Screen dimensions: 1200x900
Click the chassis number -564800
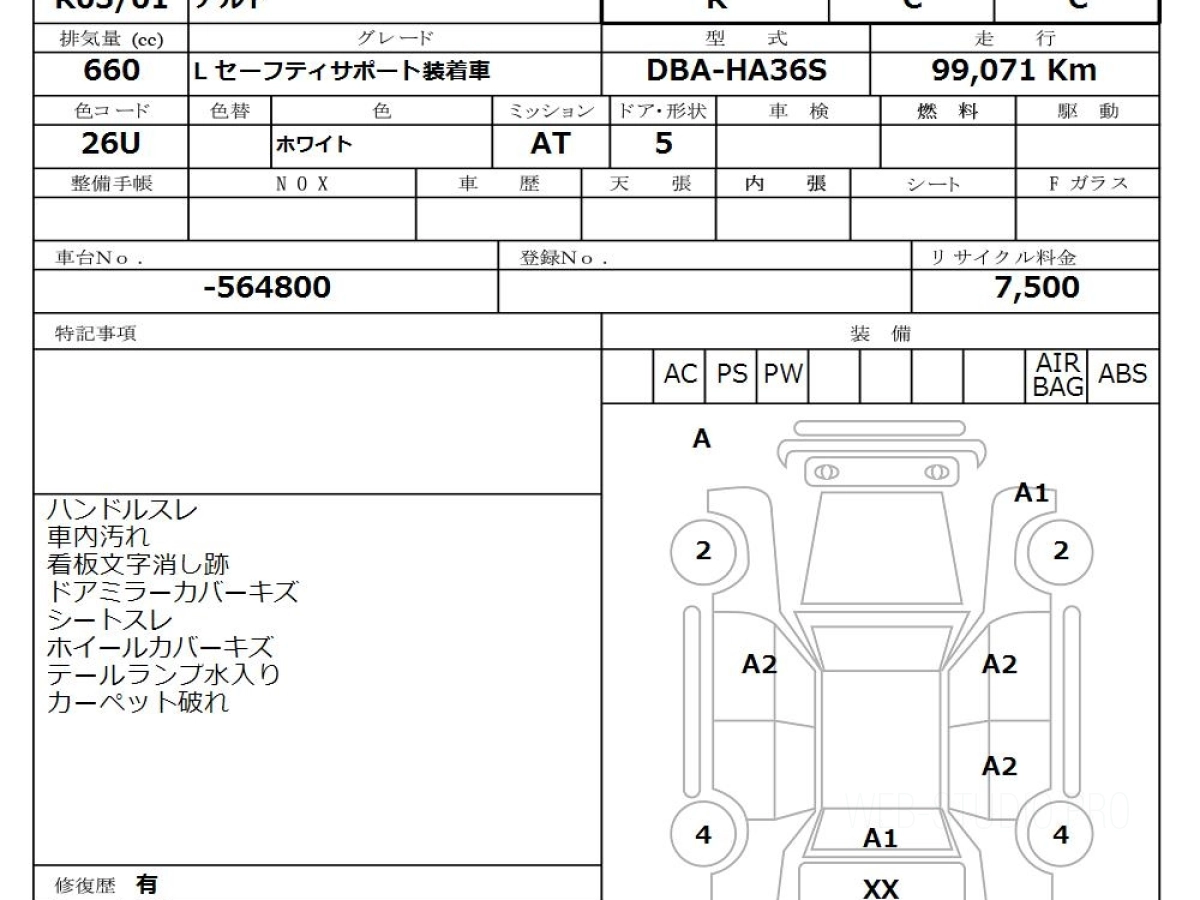pos(266,288)
